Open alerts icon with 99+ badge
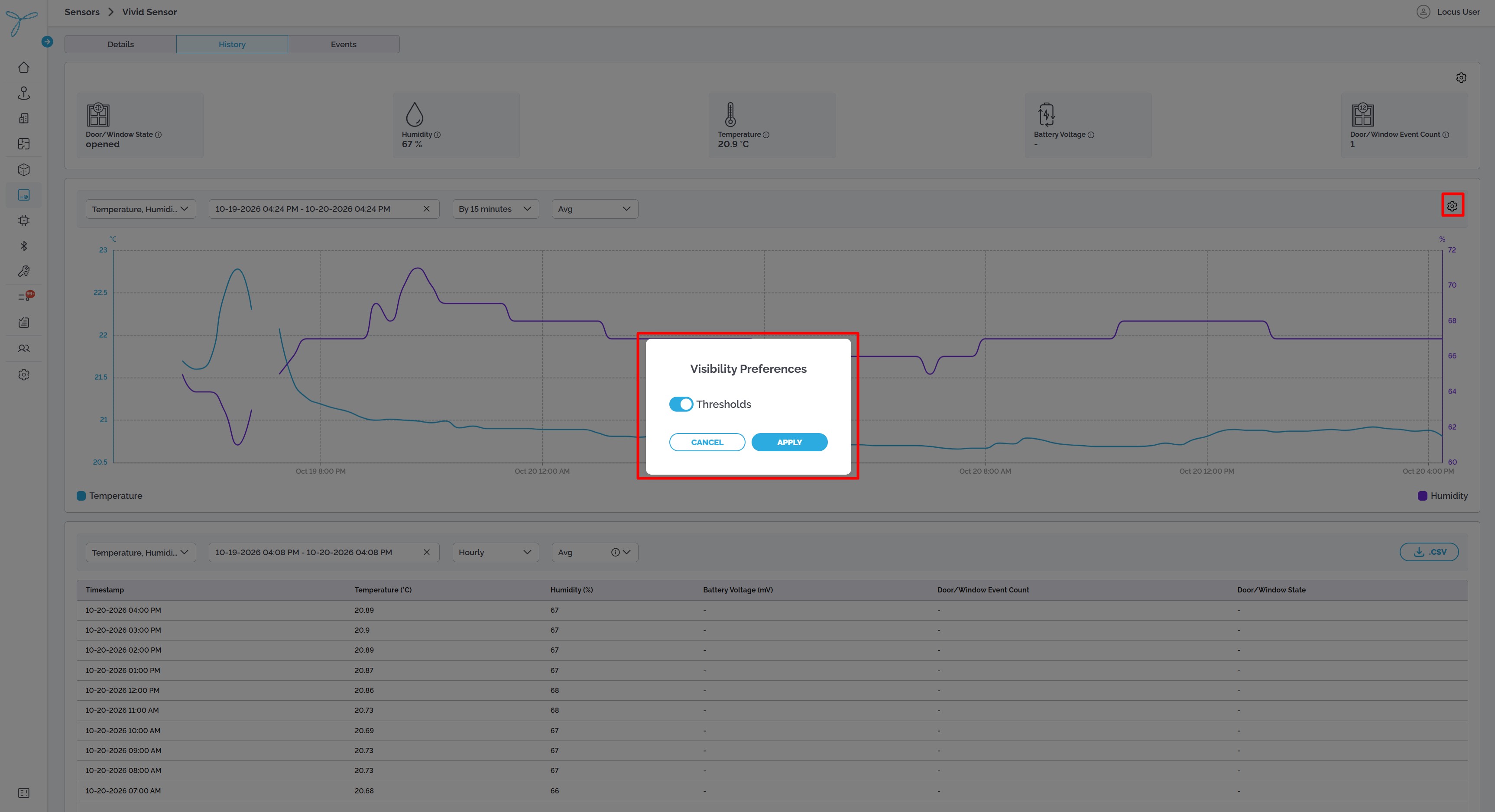Image resolution: width=1495 pixels, height=812 pixels. click(26, 296)
